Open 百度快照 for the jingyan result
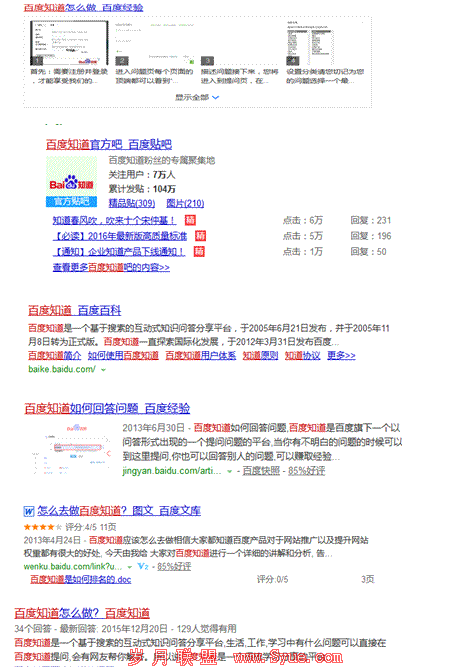The width and height of the screenshot is (469, 667). click(261, 471)
